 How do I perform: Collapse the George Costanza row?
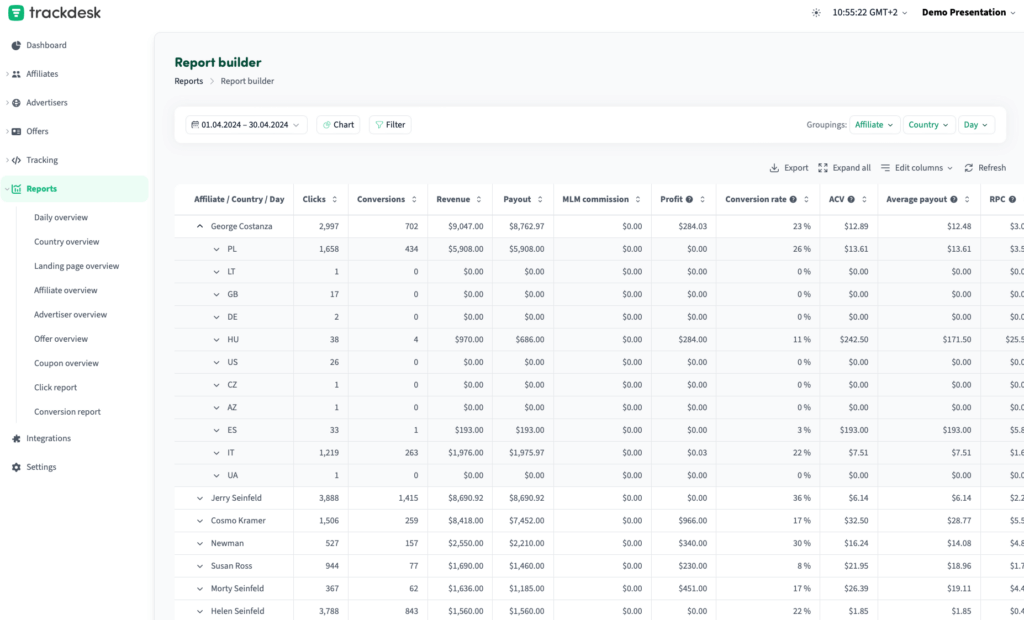(x=199, y=227)
